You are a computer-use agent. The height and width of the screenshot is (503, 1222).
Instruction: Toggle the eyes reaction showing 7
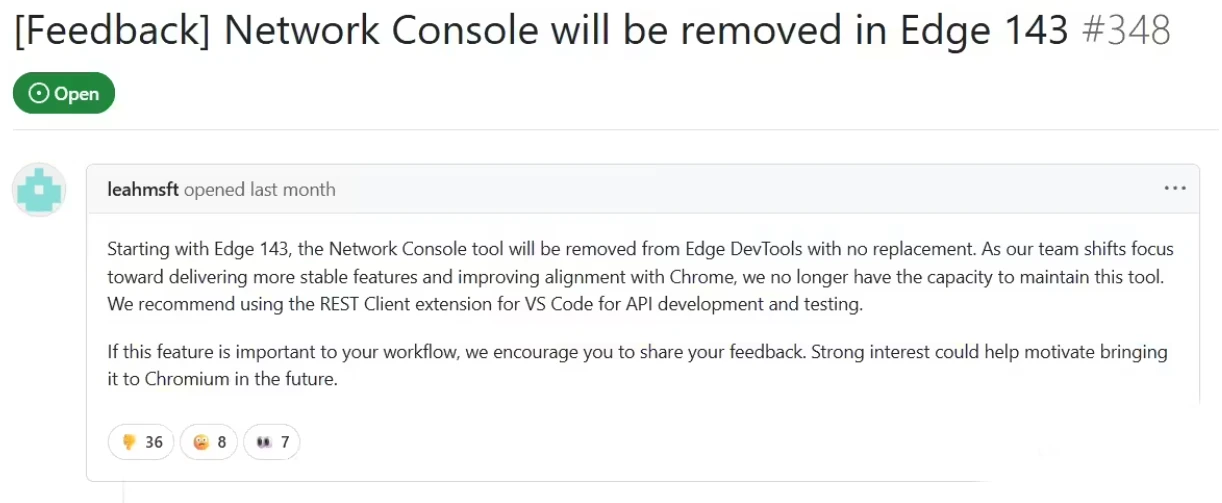[x=272, y=442]
